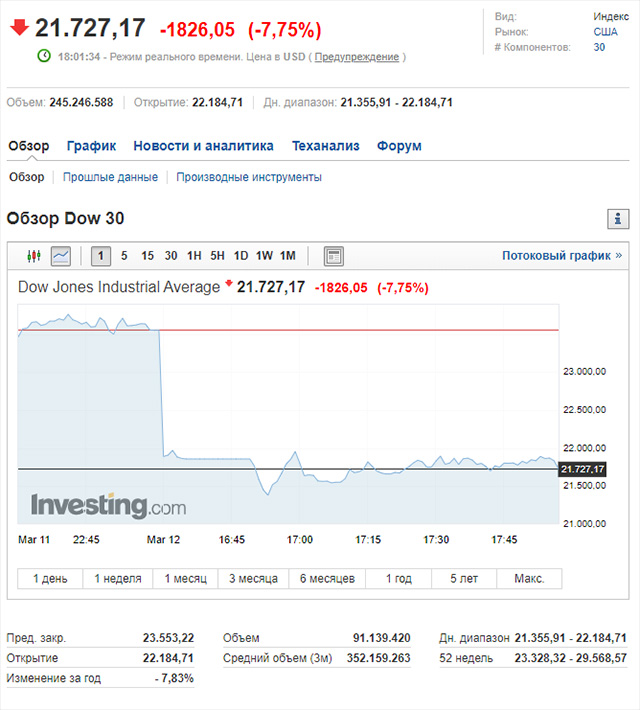Select the 5 лет time range
Image resolution: width=640 pixels, height=710 pixels.
[464, 579]
